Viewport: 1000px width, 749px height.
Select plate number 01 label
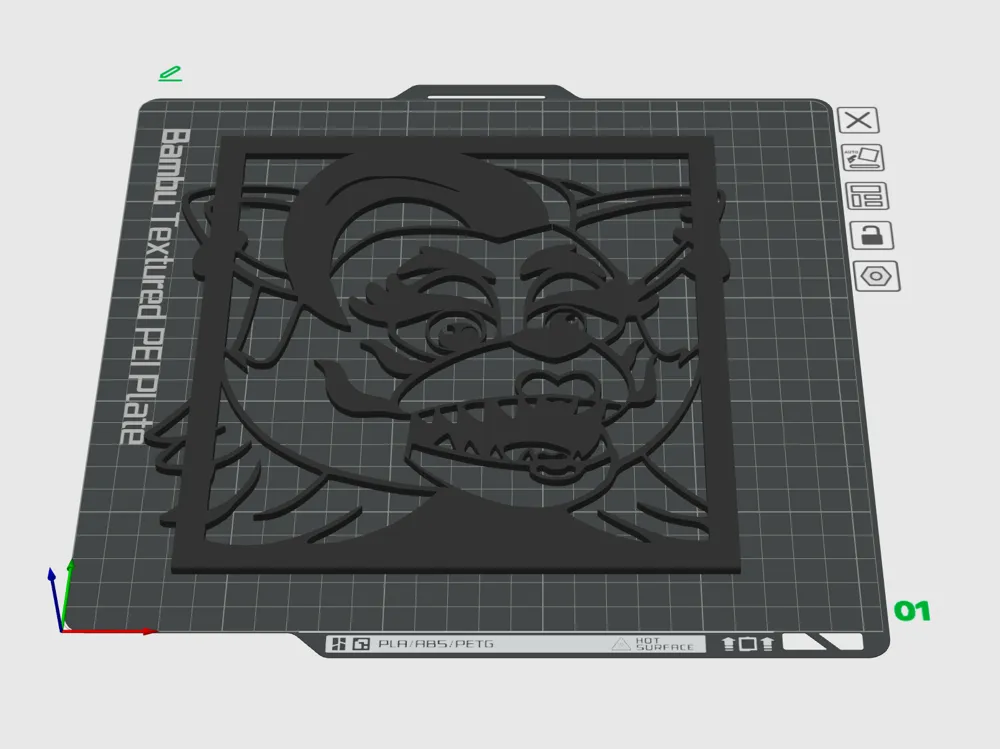(x=912, y=611)
